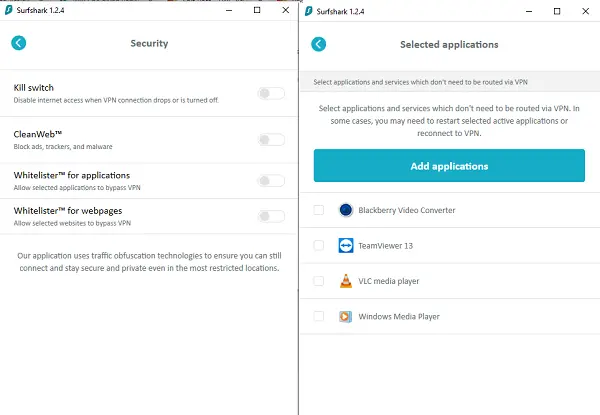Click the Windows Media Player label
Viewport: 600px width, 415px height.
point(399,317)
